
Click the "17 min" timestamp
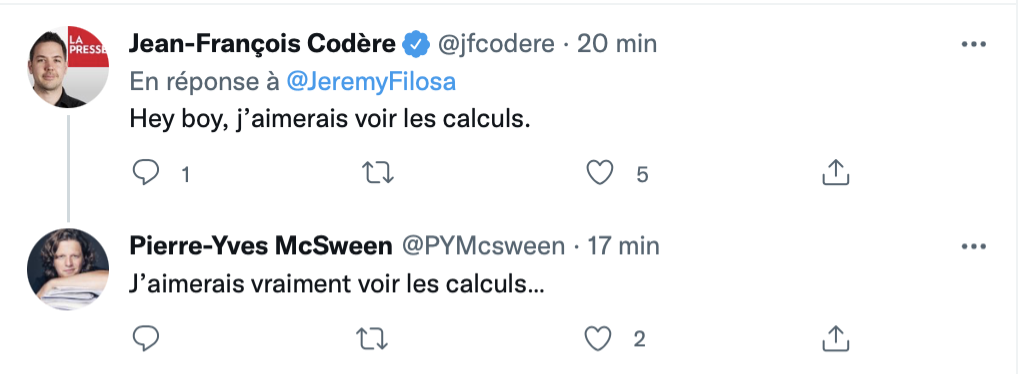pyautogui.click(x=624, y=246)
